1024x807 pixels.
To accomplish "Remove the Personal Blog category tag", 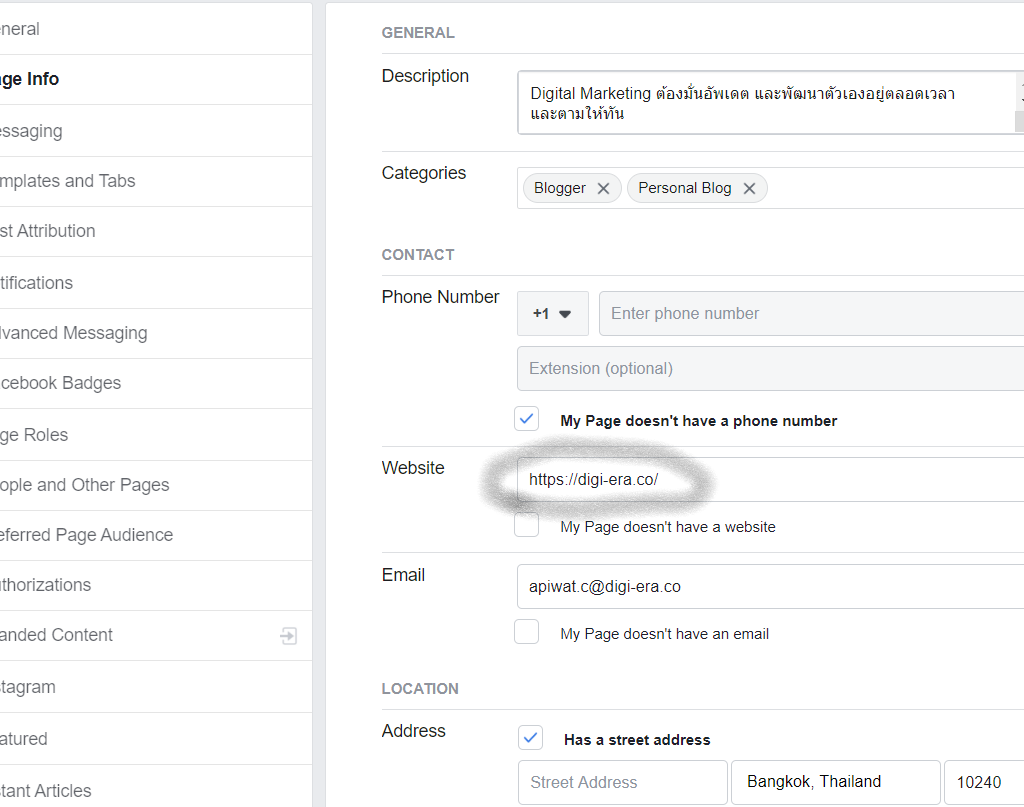I will point(749,188).
